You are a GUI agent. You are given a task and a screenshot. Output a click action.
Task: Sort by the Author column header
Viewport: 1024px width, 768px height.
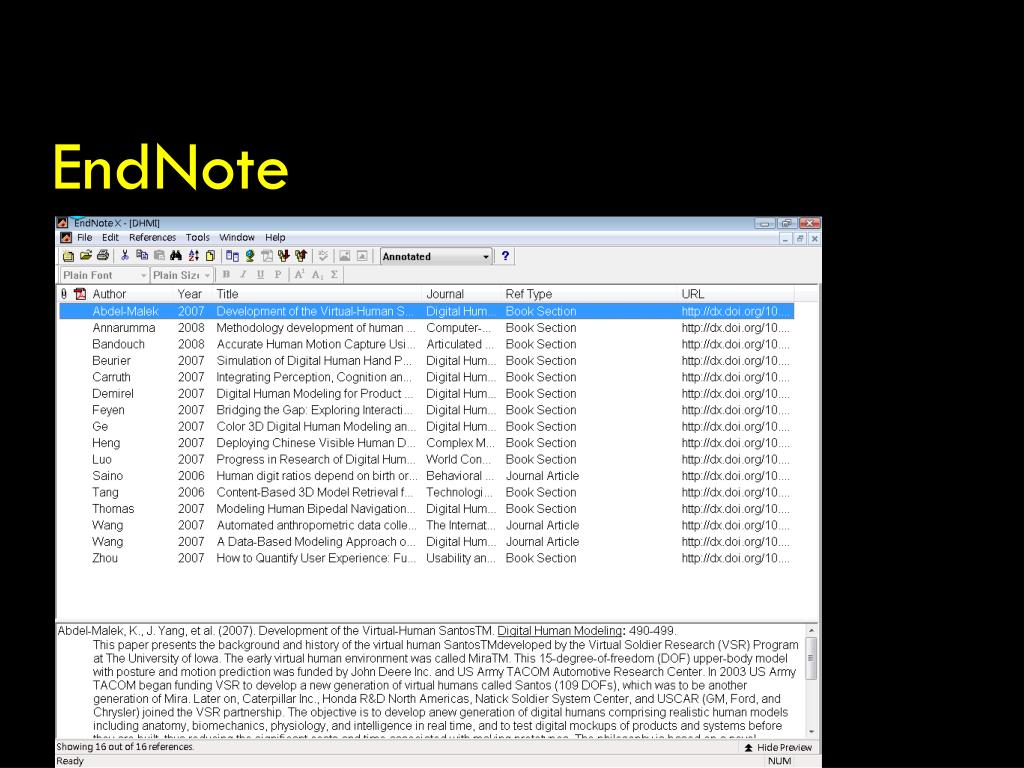[x=131, y=294]
